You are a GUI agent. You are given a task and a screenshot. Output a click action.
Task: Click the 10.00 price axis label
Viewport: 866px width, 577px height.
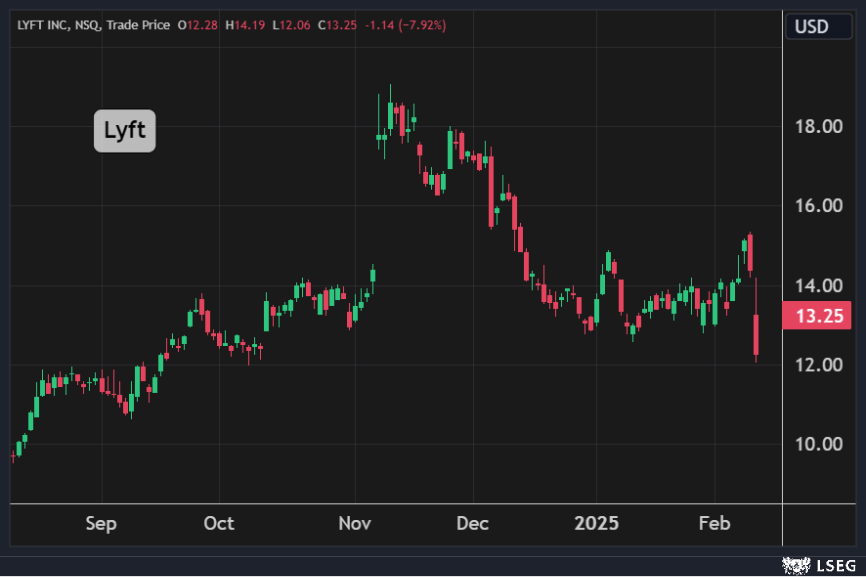pyautogui.click(x=819, y=444)
